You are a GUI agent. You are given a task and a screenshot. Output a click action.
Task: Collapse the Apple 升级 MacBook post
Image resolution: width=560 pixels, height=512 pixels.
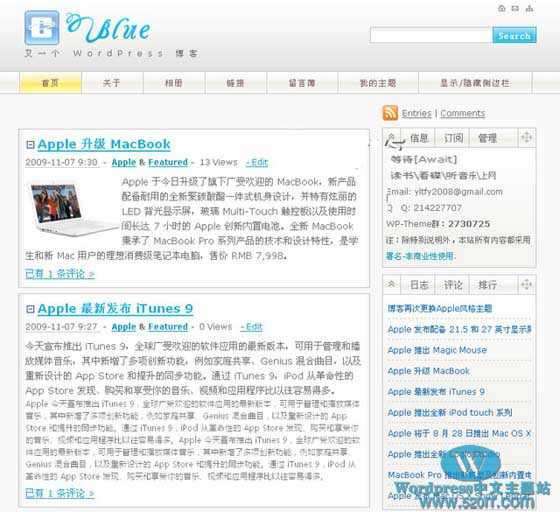click(x=30, y=145)
